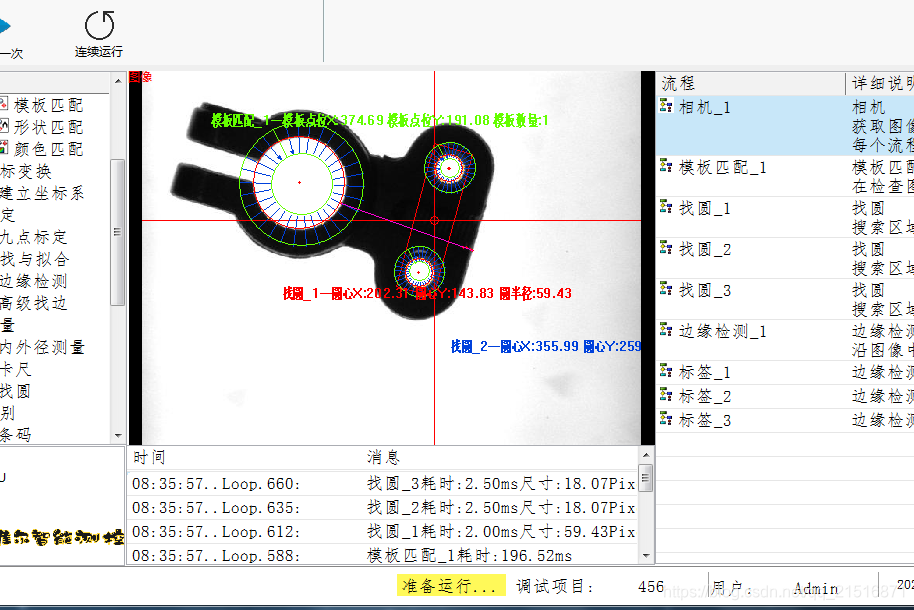Click red crosshair center on image
Image resolution: width=914 pixels, height=610 pixels.
434,220
